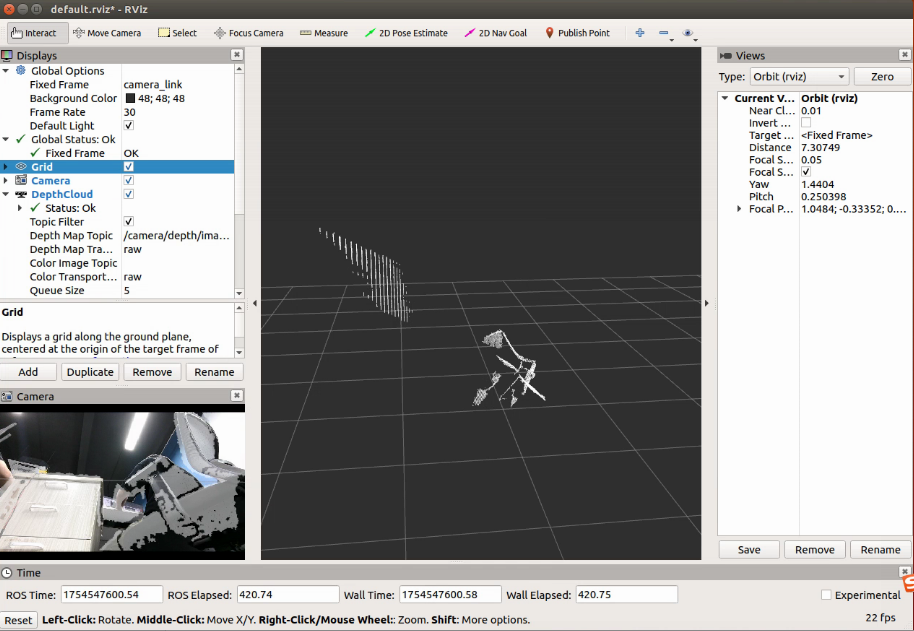Toggle the Focal Shape checkbox in Views
The width and height of the screenshot is (914, 631).
806,172
